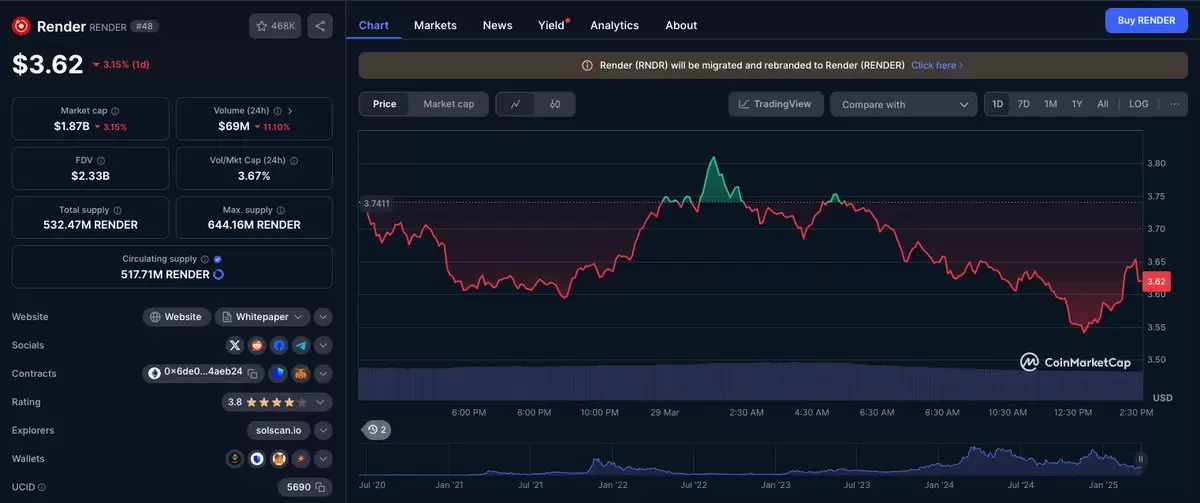
Task: Set chart range to 1M
Action: pyautogui.click(x=1050, y=104)
